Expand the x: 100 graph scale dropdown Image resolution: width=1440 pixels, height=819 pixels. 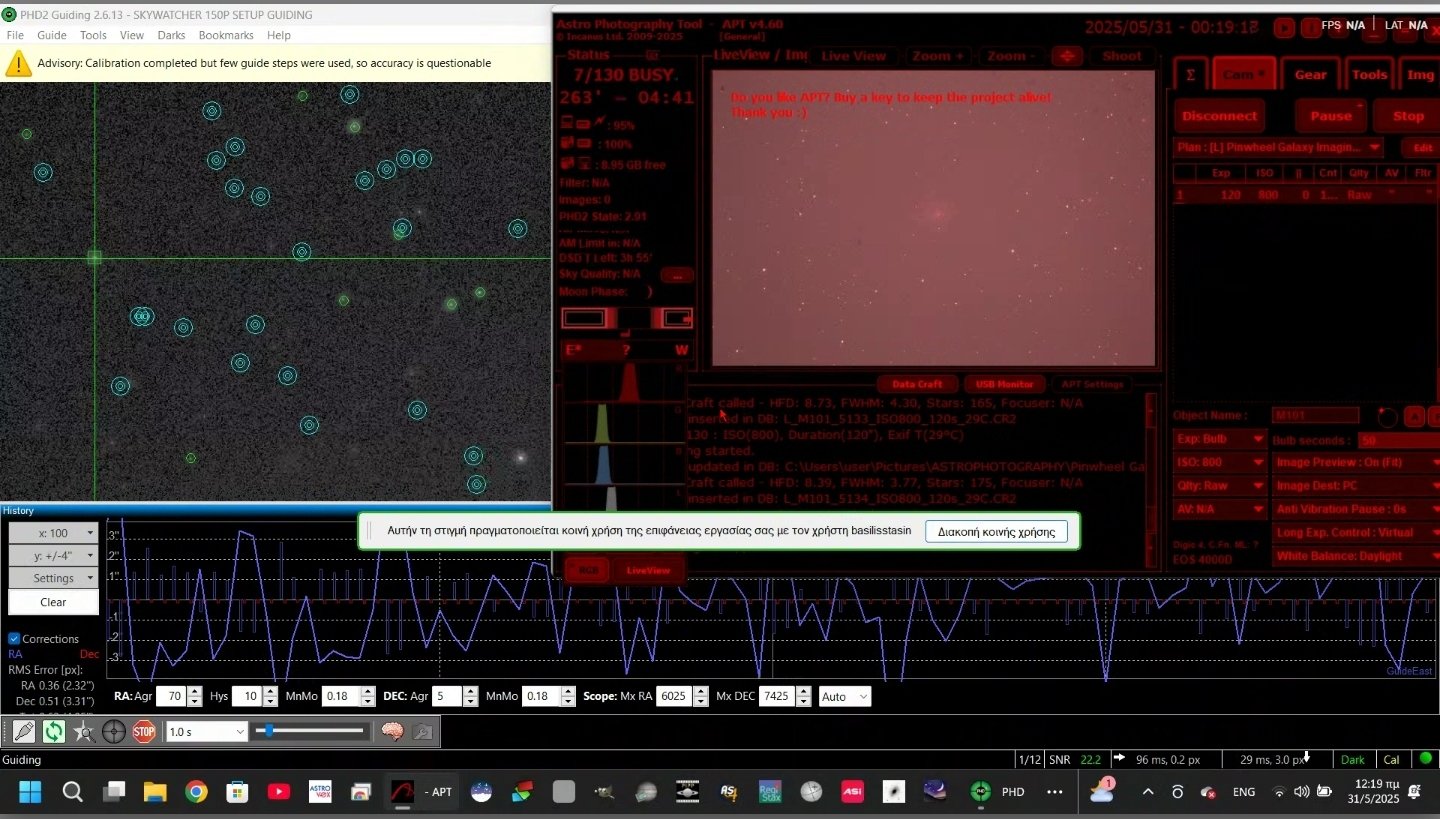click(54, 533)
